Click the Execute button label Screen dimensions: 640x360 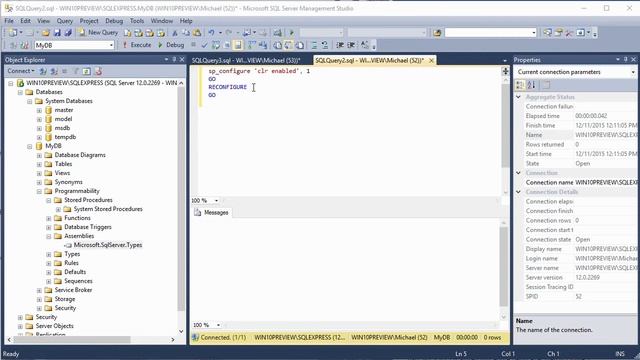(141, 45)
